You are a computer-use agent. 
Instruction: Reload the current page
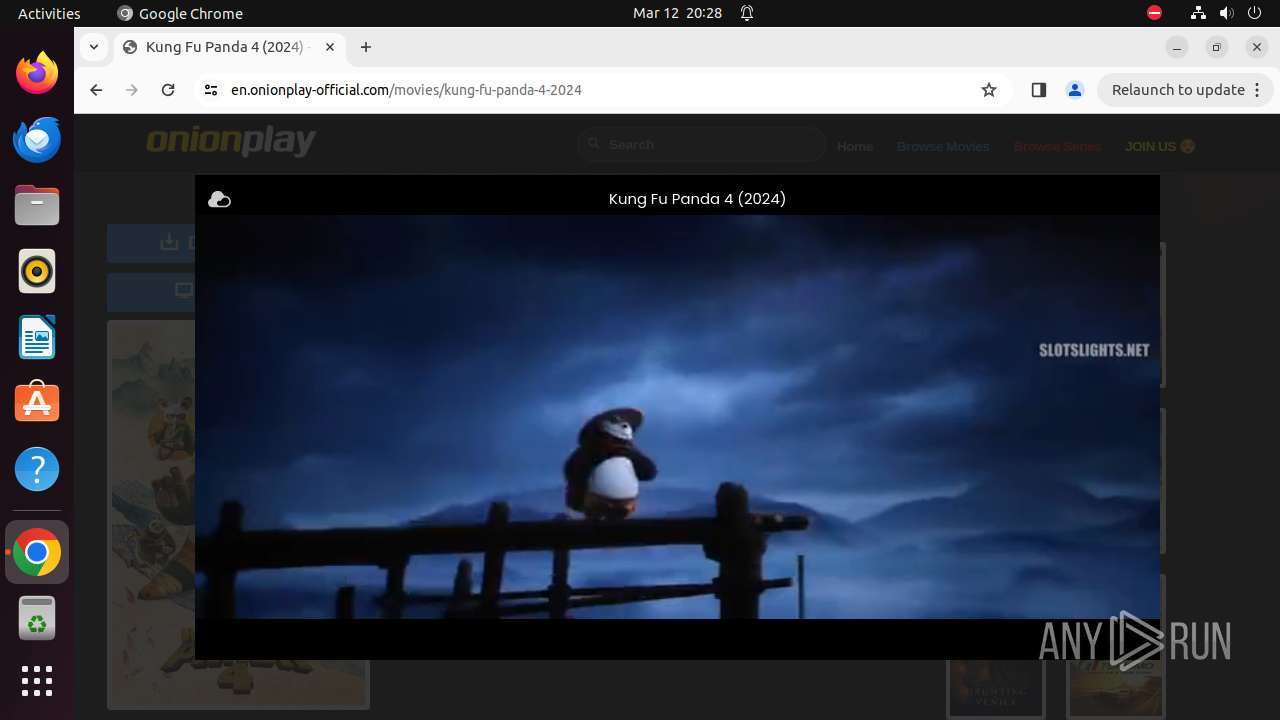click(168, 90)
